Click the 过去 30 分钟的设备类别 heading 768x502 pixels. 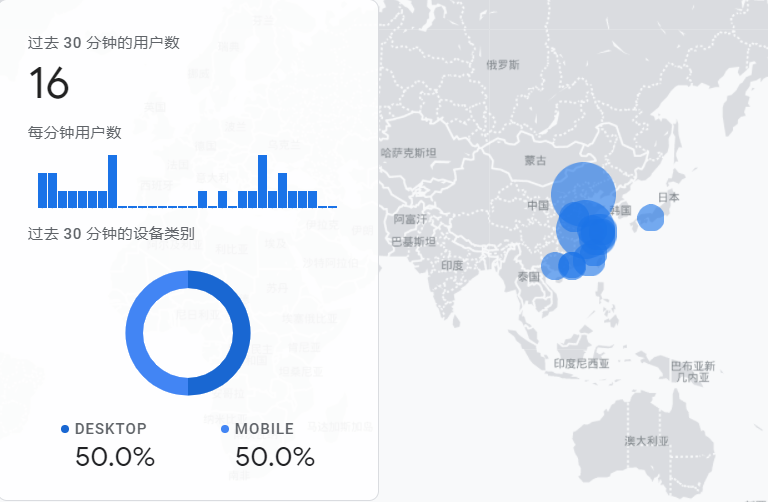111,234
